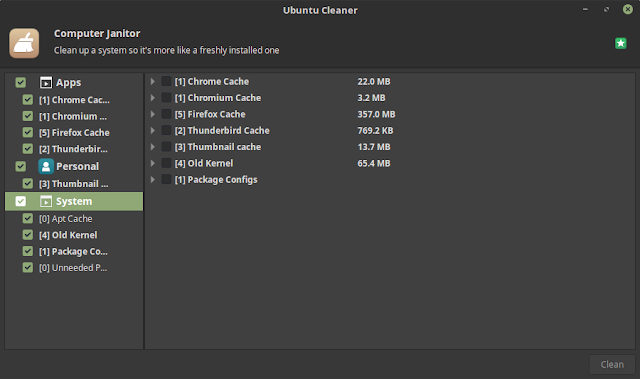Uncheck the Old Kernel sidebar checkbox
The height and width of the screenshot is (379, 640).
click(28, 235)
